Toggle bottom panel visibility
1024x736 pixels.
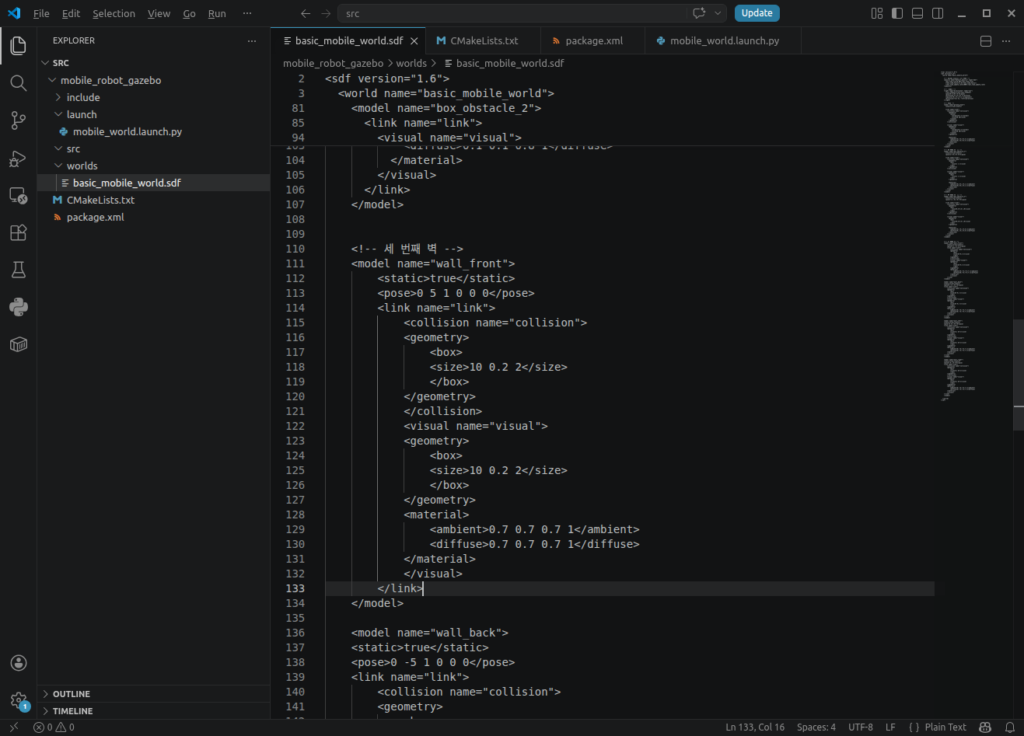tap(917, 13)
